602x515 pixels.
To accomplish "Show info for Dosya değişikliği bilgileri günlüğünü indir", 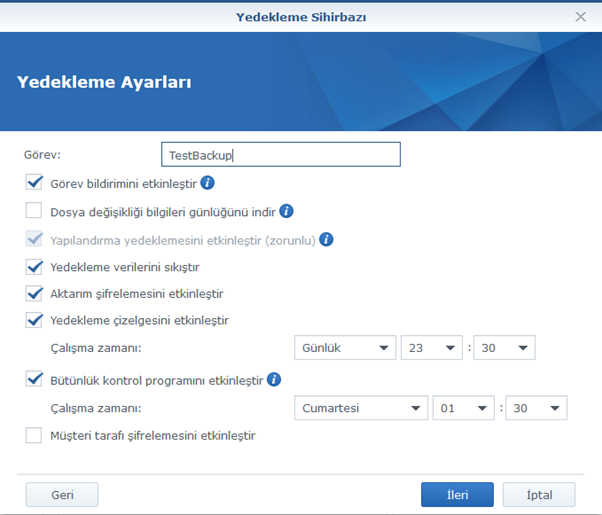I will tap(286, 211).
